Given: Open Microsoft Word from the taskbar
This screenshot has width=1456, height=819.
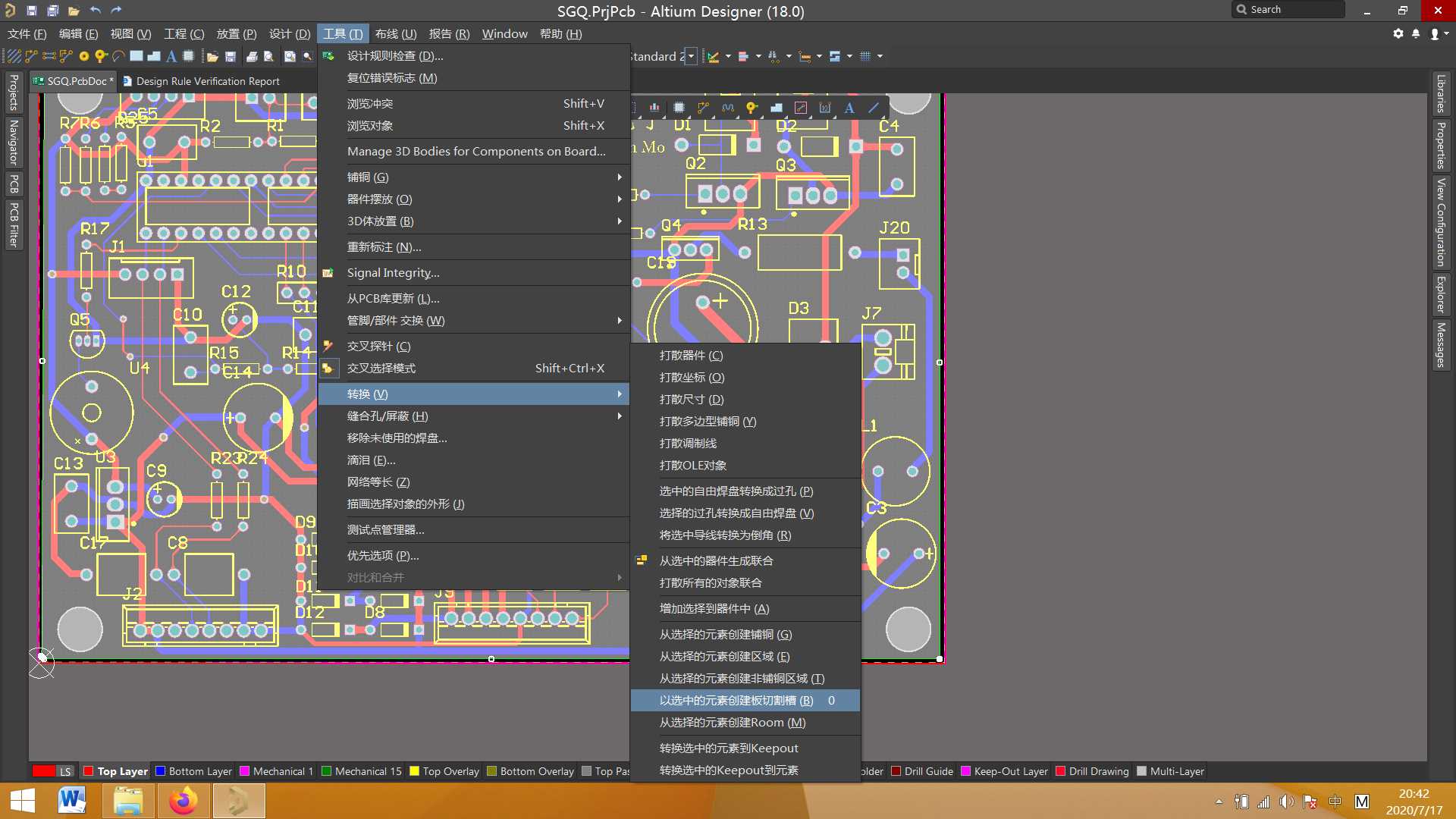Looking at the screenshot, I should click(72, 802).
